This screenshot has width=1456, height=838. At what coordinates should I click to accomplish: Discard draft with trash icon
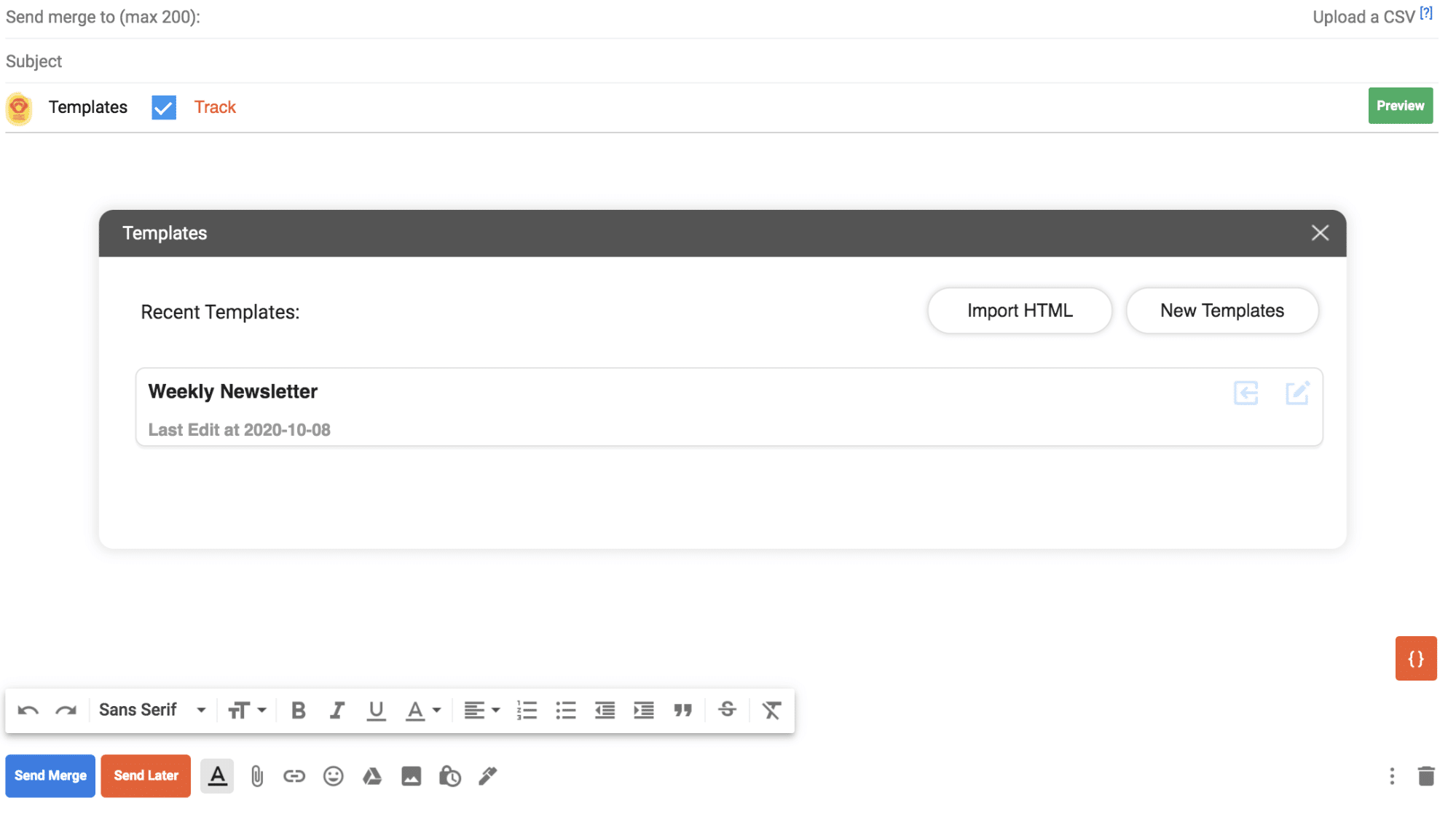click(1426, 776)
